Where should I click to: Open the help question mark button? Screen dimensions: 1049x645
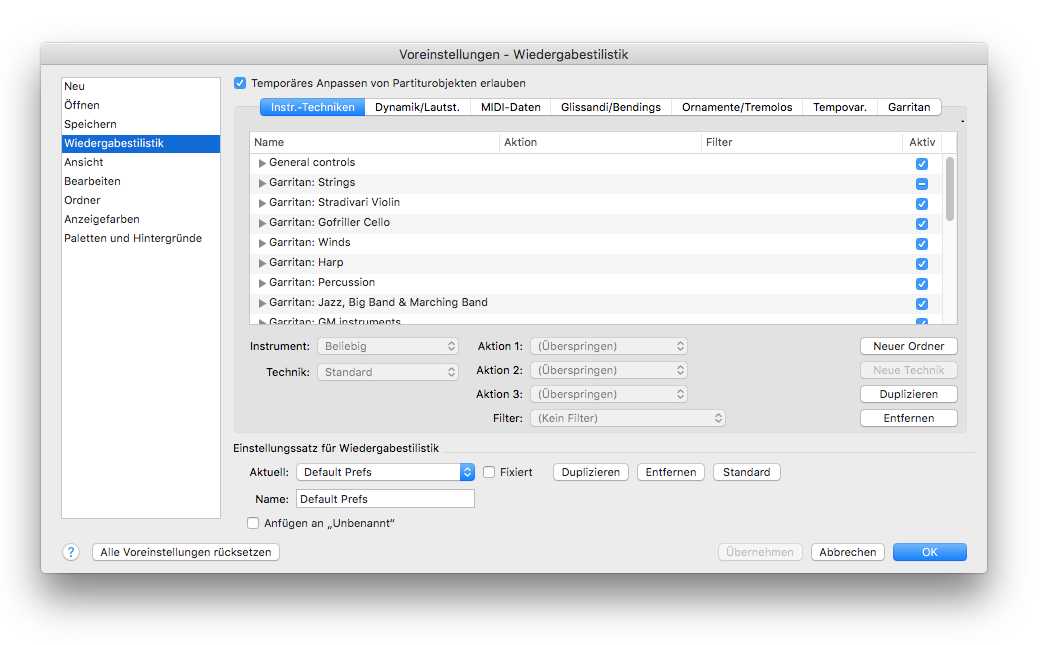click(x=71, y=552)
